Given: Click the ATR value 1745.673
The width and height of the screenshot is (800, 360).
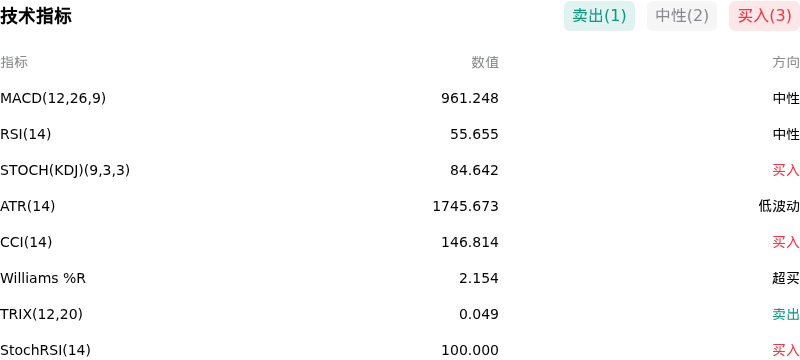Looking at the screenshot, I should click(x=465, y=206).
